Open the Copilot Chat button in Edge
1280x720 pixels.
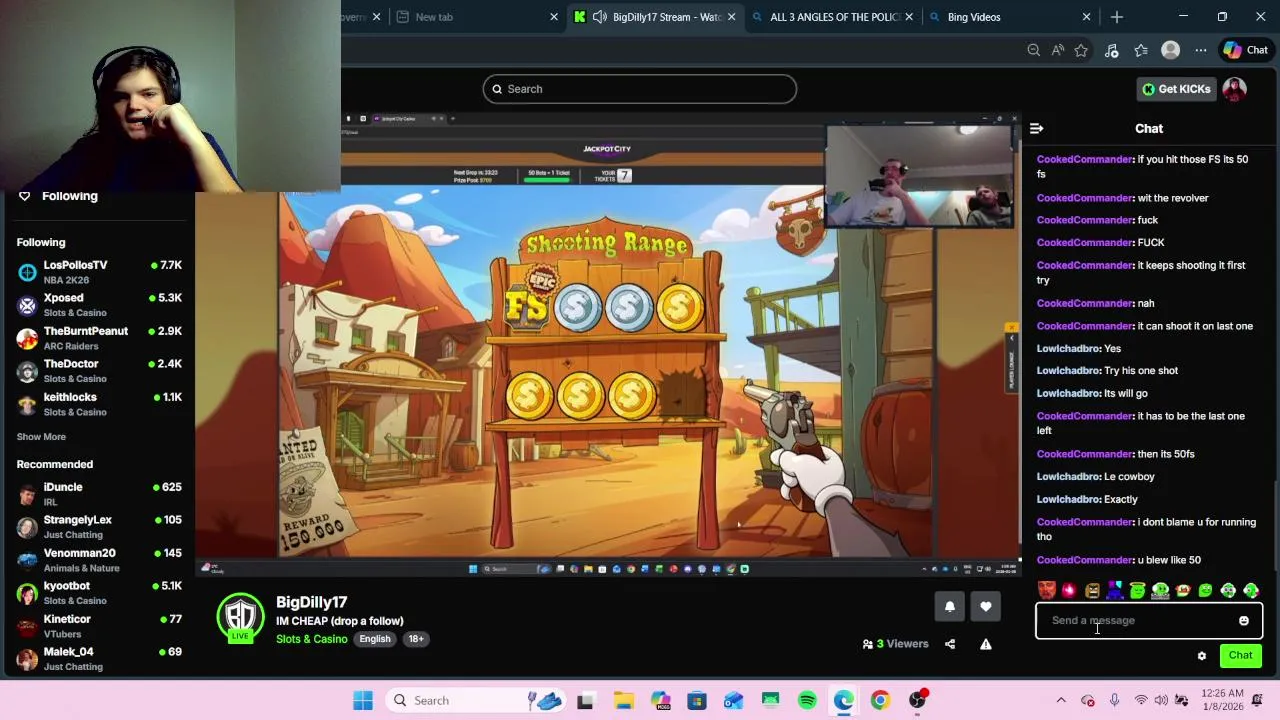click(1246, 50)
